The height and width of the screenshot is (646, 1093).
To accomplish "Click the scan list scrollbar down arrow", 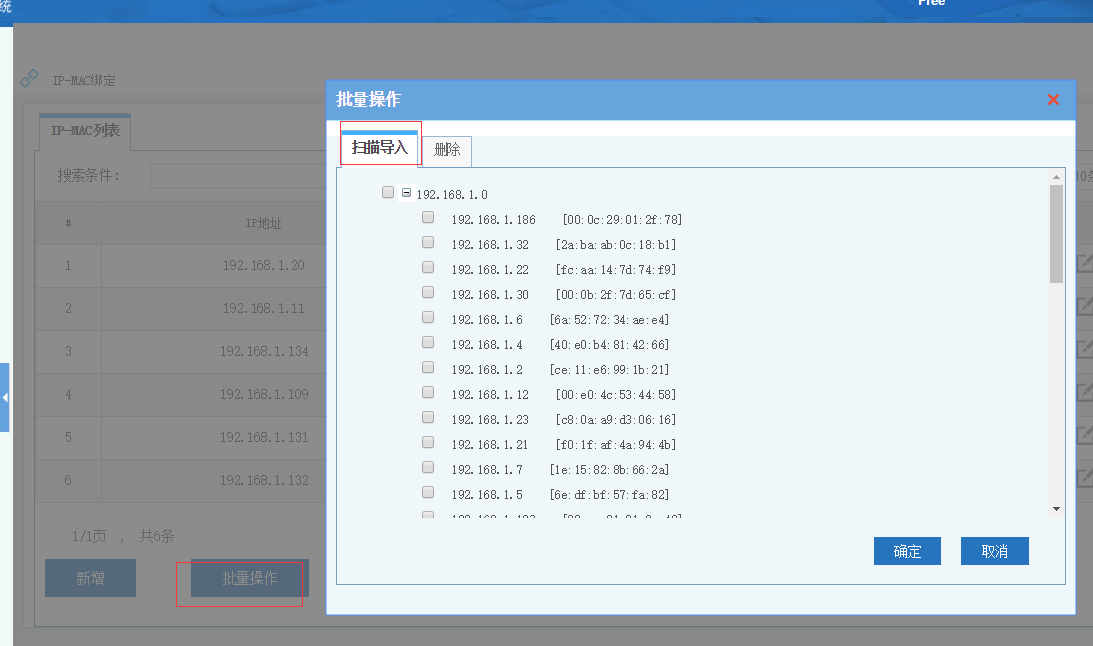I will click(1056, 509).
